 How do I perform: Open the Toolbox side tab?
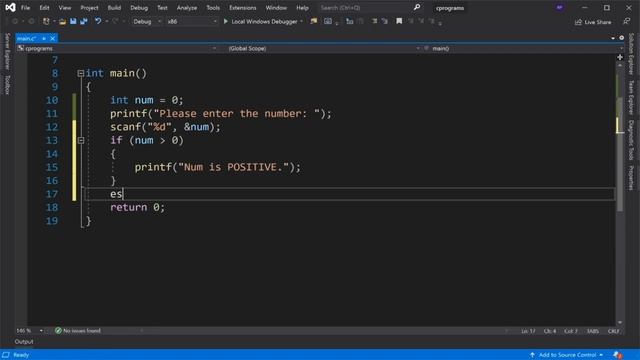[7, 84]
